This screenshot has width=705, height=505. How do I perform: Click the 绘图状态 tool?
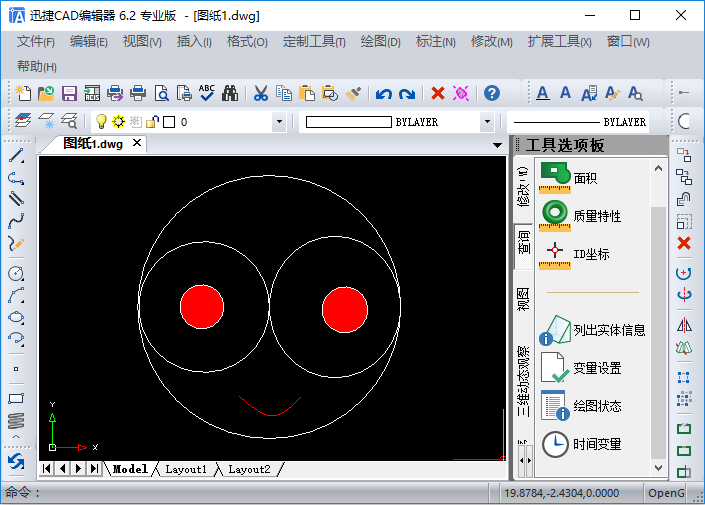581,406
